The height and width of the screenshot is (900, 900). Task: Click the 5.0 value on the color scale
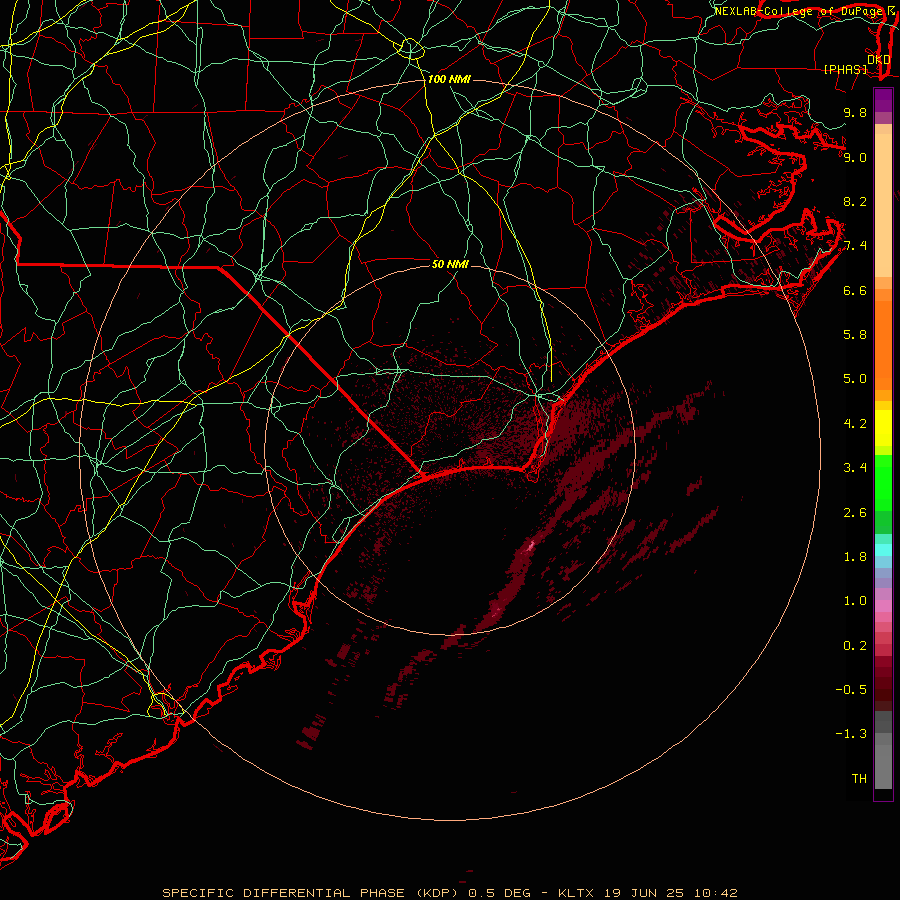coord(855,379)
